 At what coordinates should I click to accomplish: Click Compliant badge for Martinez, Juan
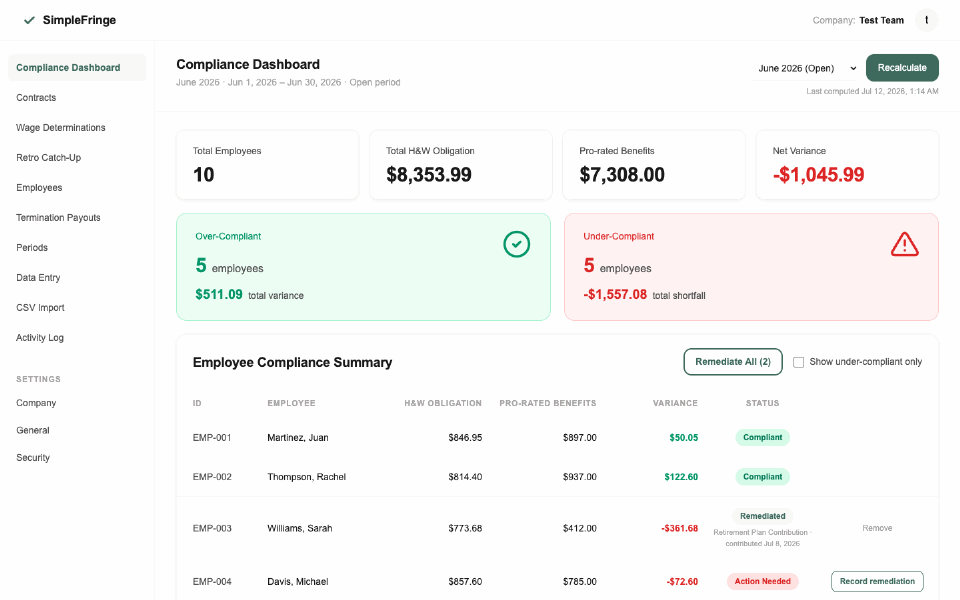click(x=762, y=437)
